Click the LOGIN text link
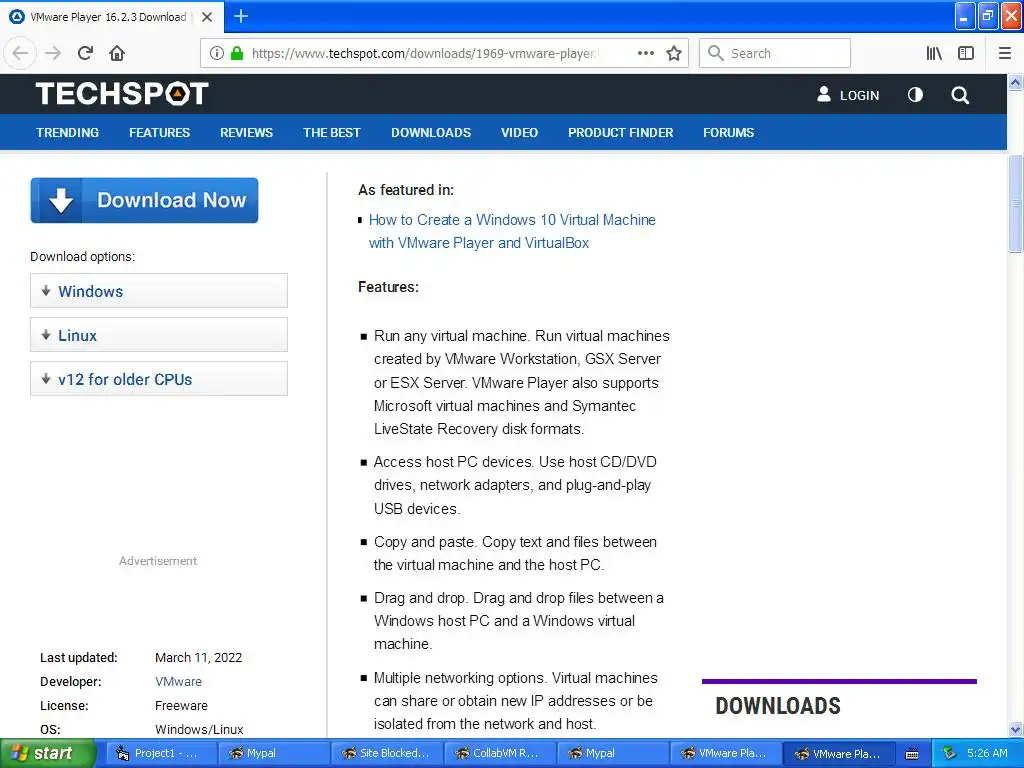This screenshot has width=1024, height=768. (x=859, y=95)
